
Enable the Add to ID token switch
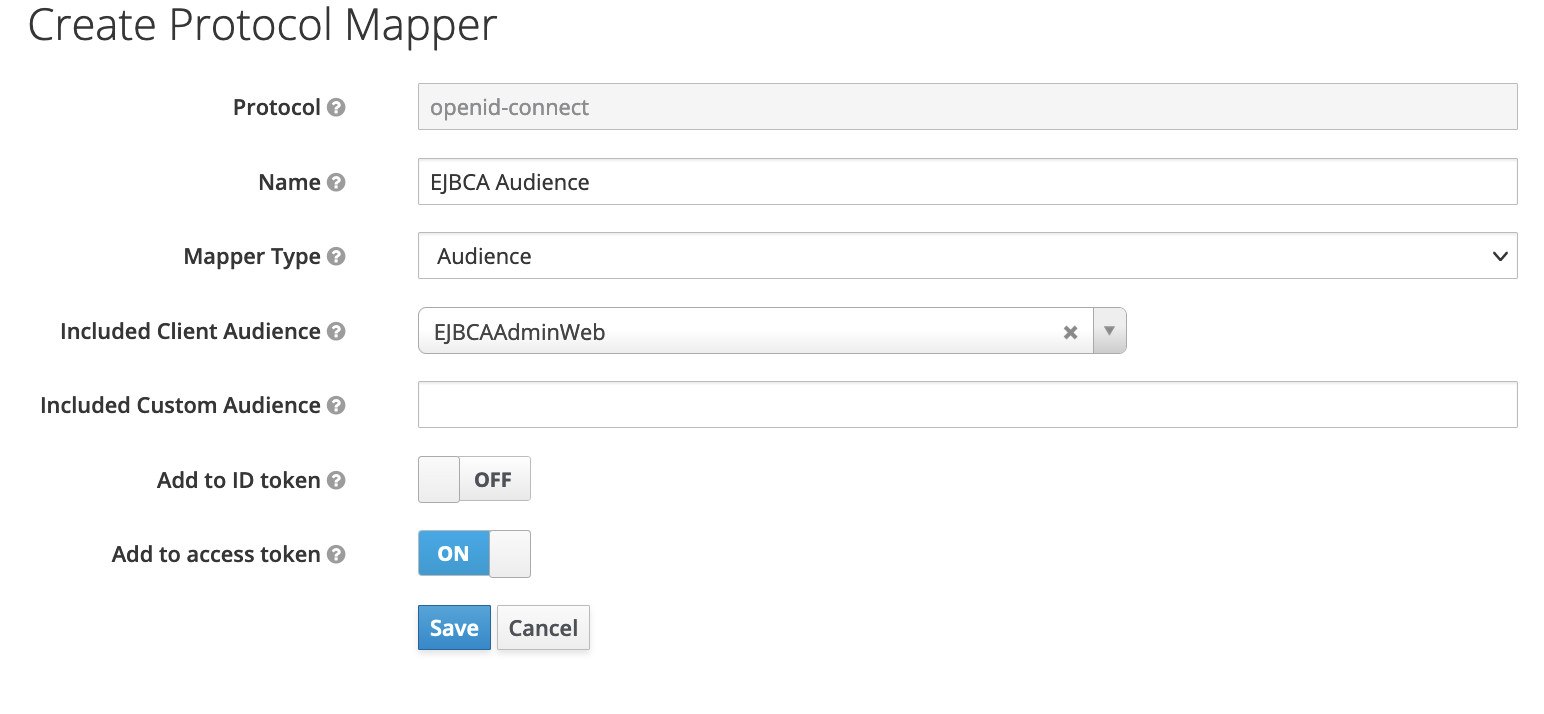pos(474,480)
